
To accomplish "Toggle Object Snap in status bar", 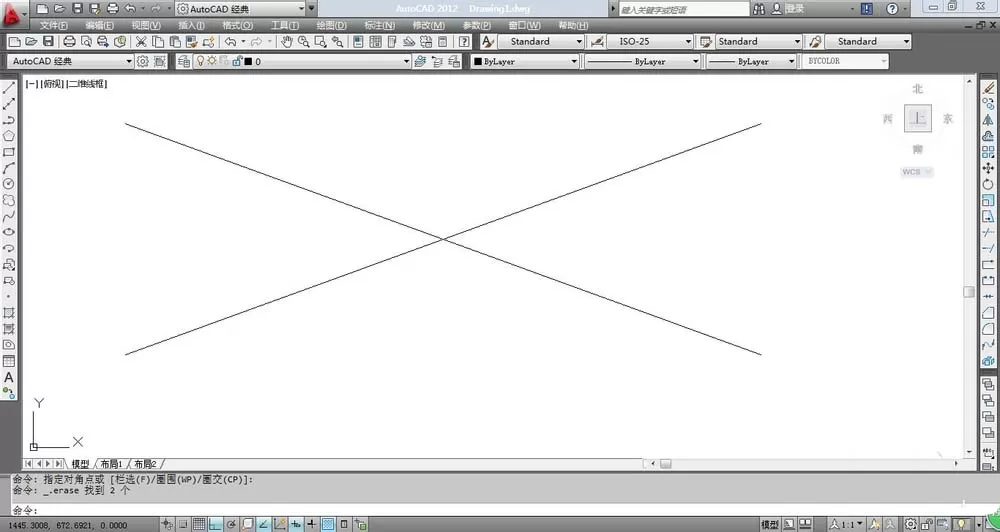I will pos(247,524).
